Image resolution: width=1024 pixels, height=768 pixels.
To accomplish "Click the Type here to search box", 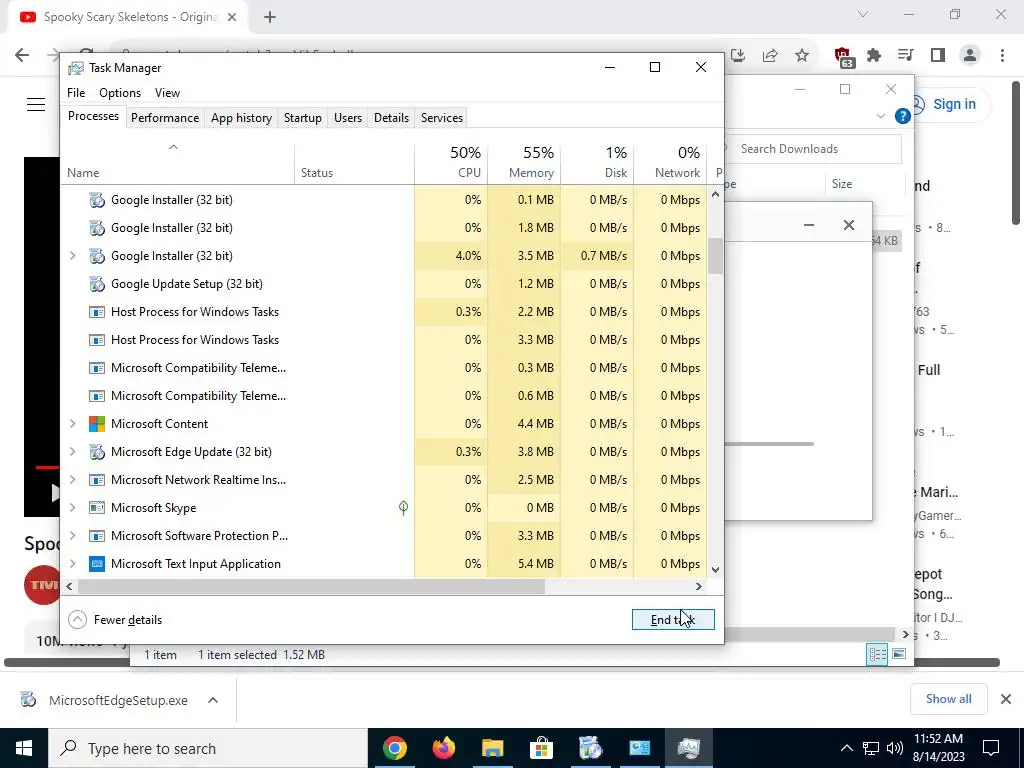I will 208,748.
